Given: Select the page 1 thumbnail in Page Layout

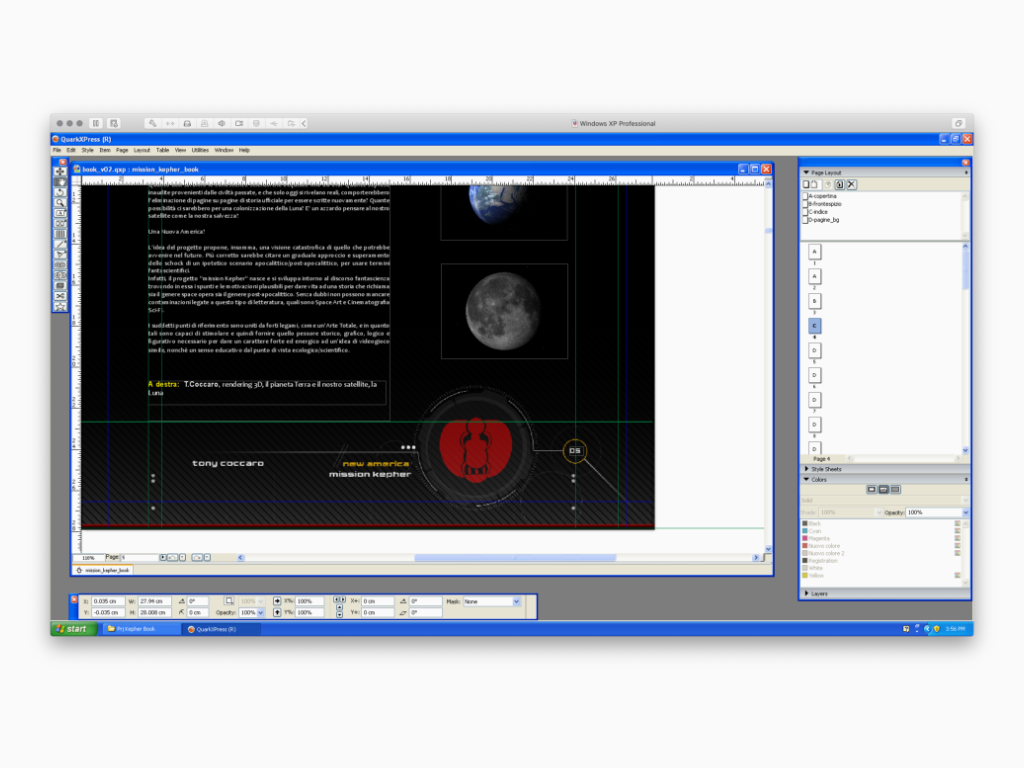Looking at the screenshot, I should [x=814, y=252].
